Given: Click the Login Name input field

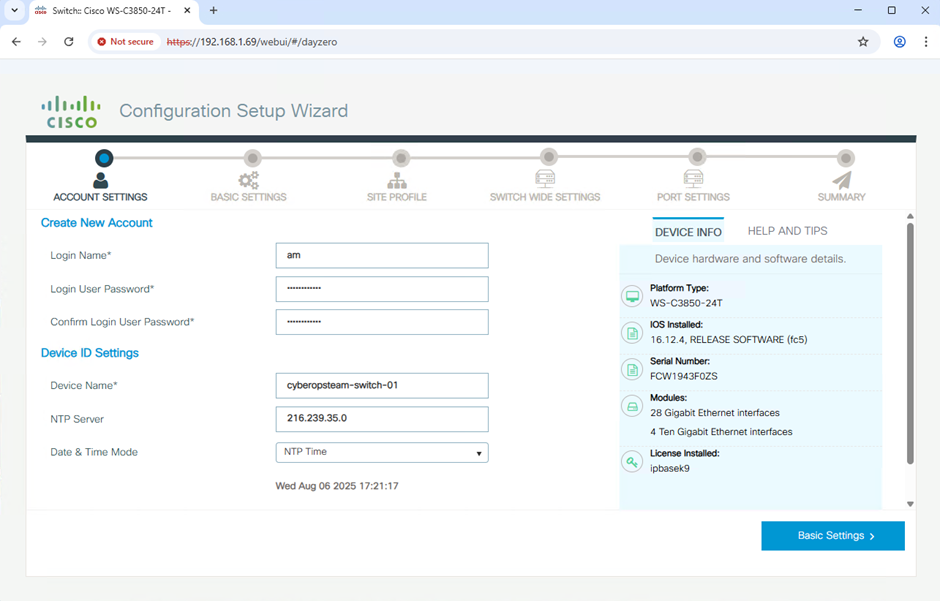Looking at the screenshot, I should coord(382,255).
